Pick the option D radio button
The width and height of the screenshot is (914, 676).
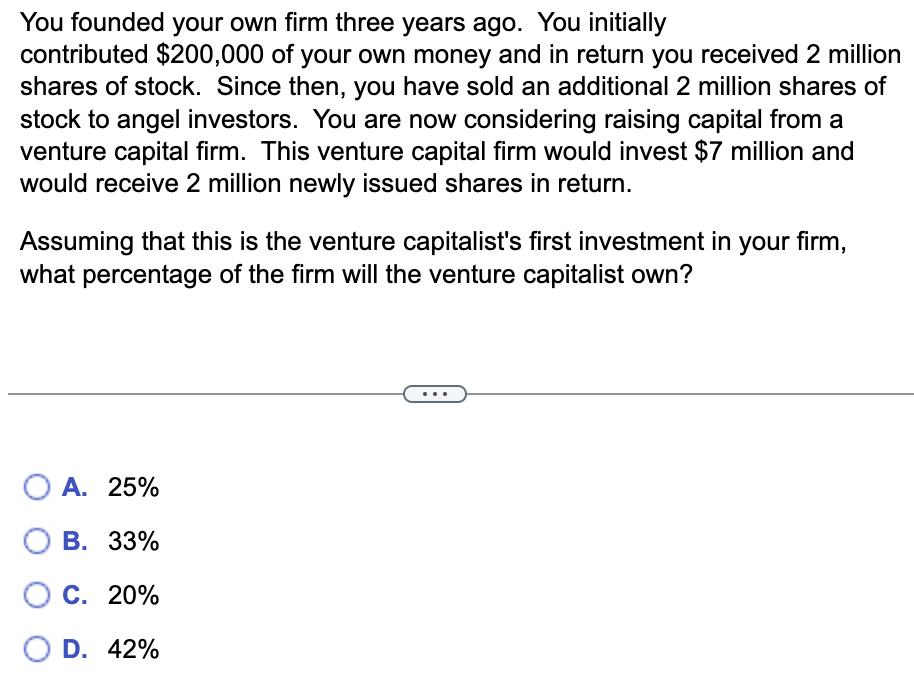[x=37, y=649]
